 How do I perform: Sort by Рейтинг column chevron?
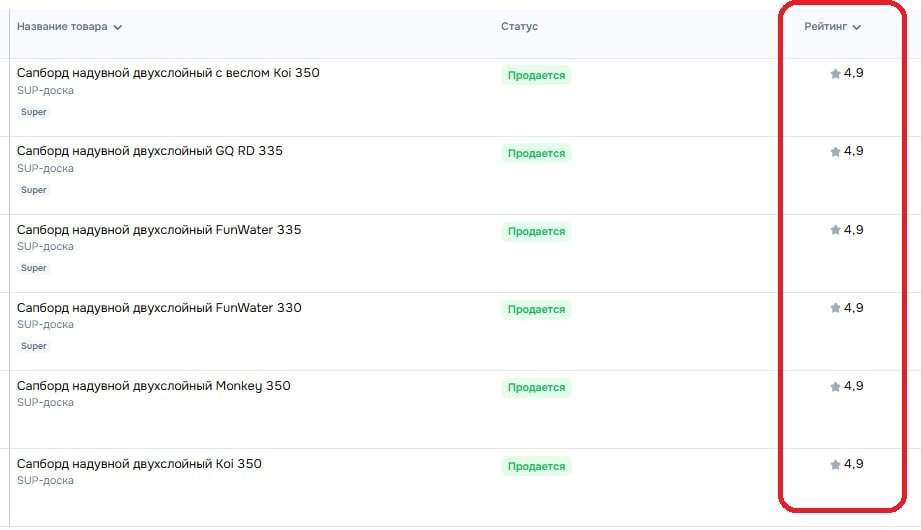(x=856, y=27)
